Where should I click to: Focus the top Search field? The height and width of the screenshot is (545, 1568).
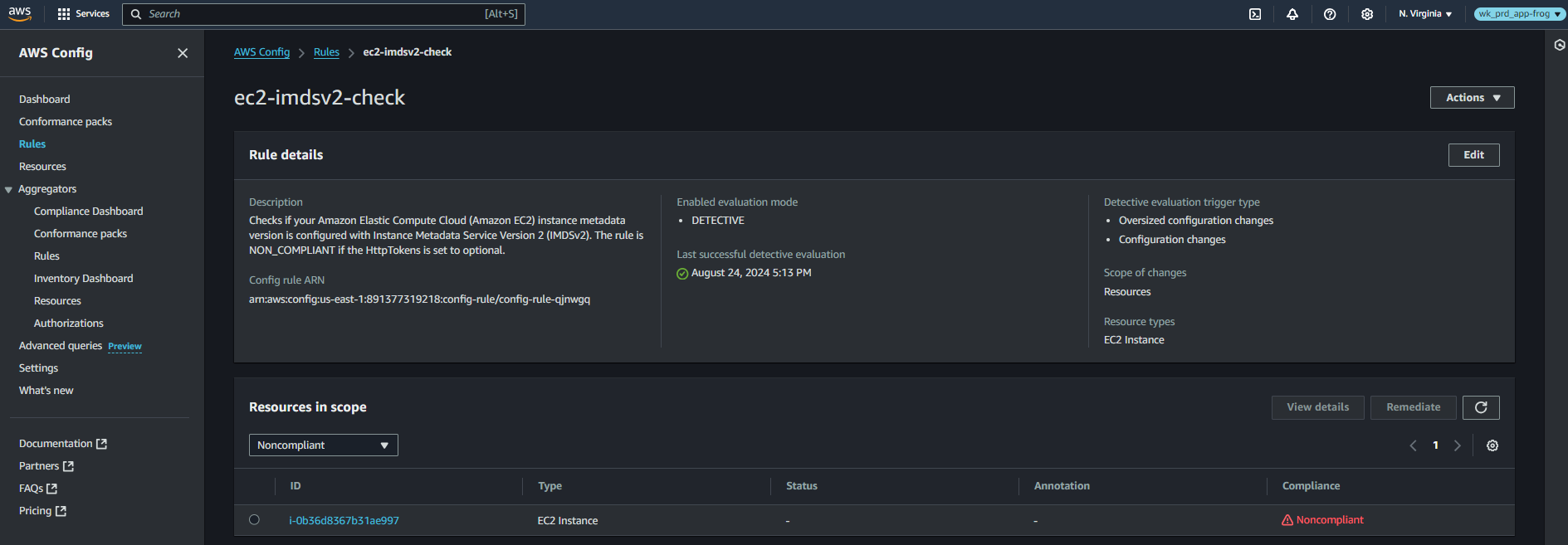(x=324, y=14)
